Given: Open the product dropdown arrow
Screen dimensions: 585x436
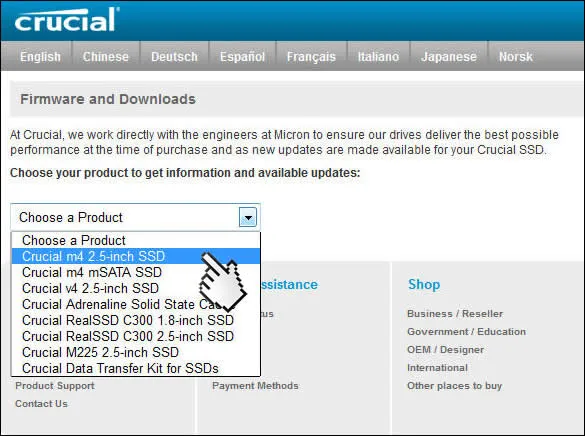Looking at the screenshot, I should [x=248, y=217].
